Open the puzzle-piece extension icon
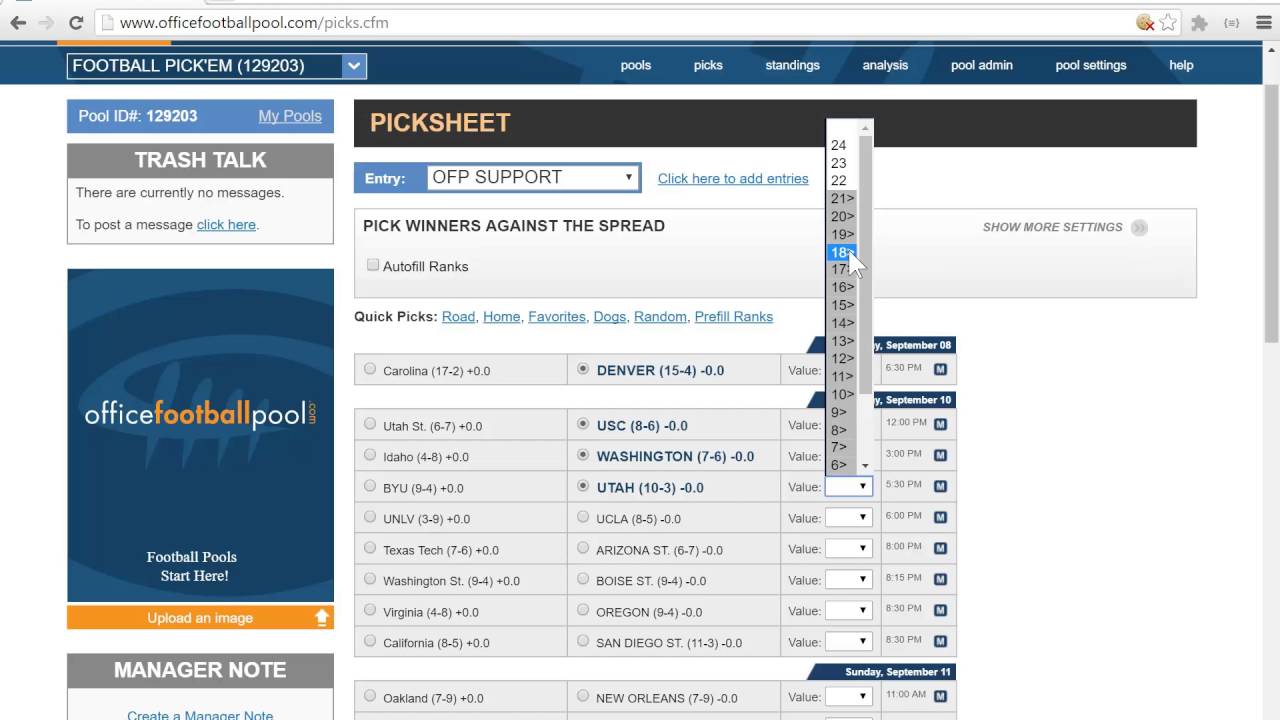Viewport: 1280px width, 720px height. (1200, 22)
